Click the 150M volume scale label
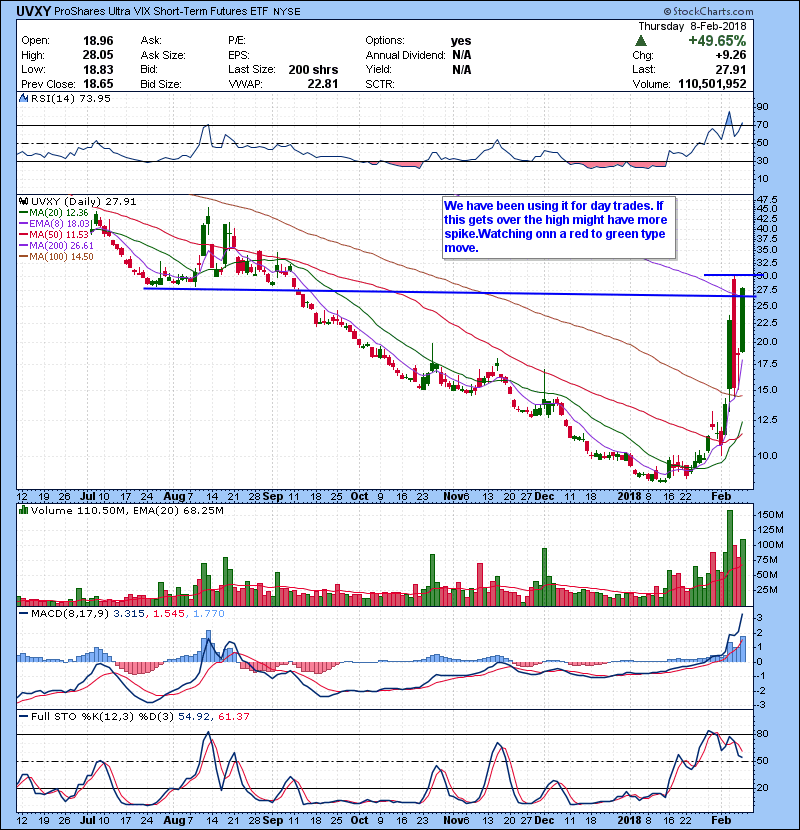 (770, 515)
